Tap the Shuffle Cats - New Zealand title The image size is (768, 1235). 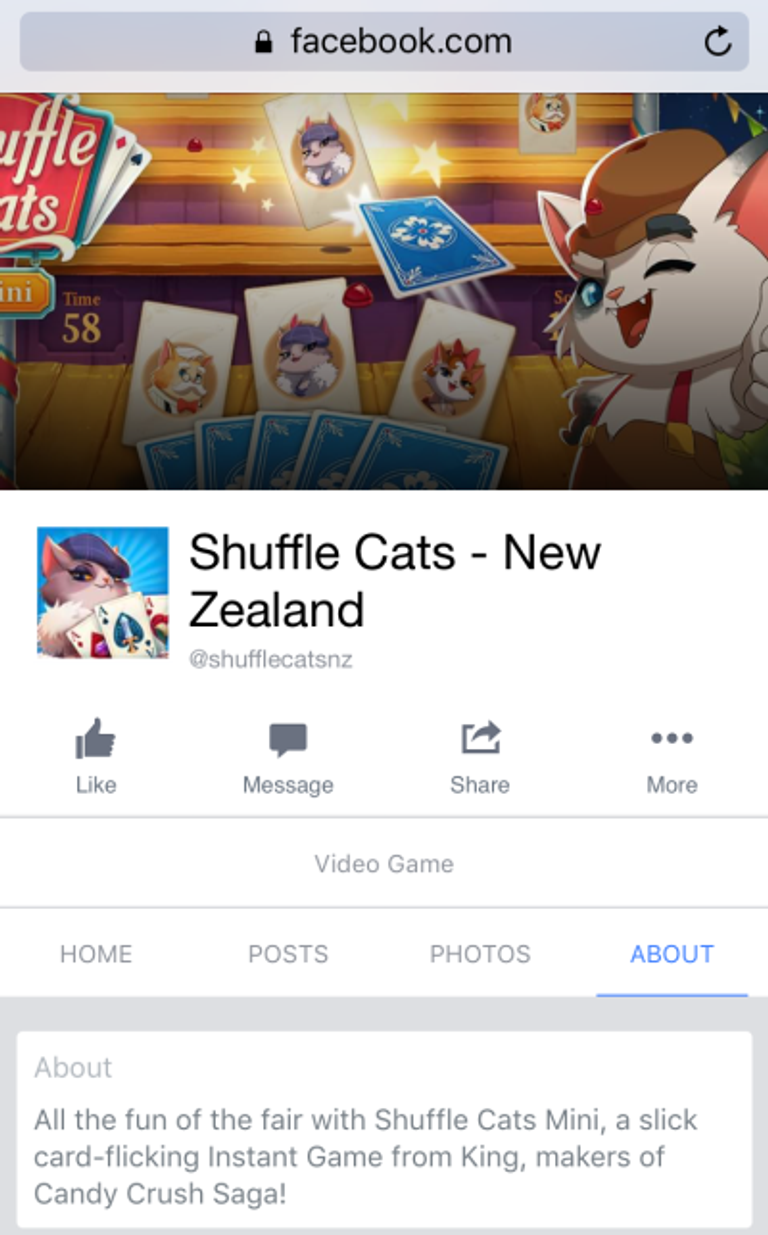(x=395, y=580)
